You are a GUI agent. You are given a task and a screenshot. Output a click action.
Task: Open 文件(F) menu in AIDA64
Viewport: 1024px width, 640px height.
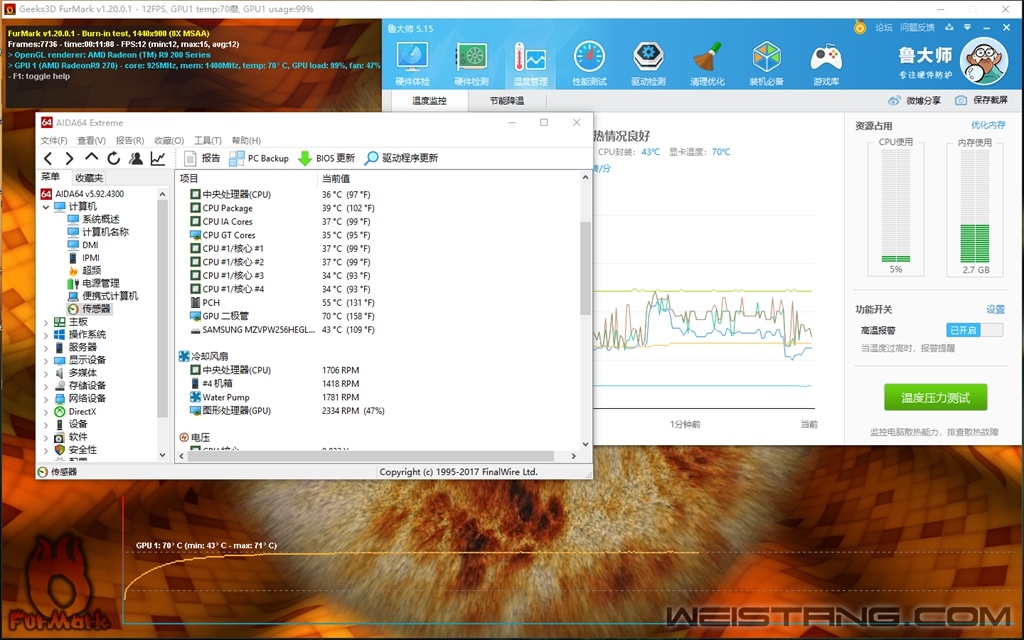[x=54, y=140]
